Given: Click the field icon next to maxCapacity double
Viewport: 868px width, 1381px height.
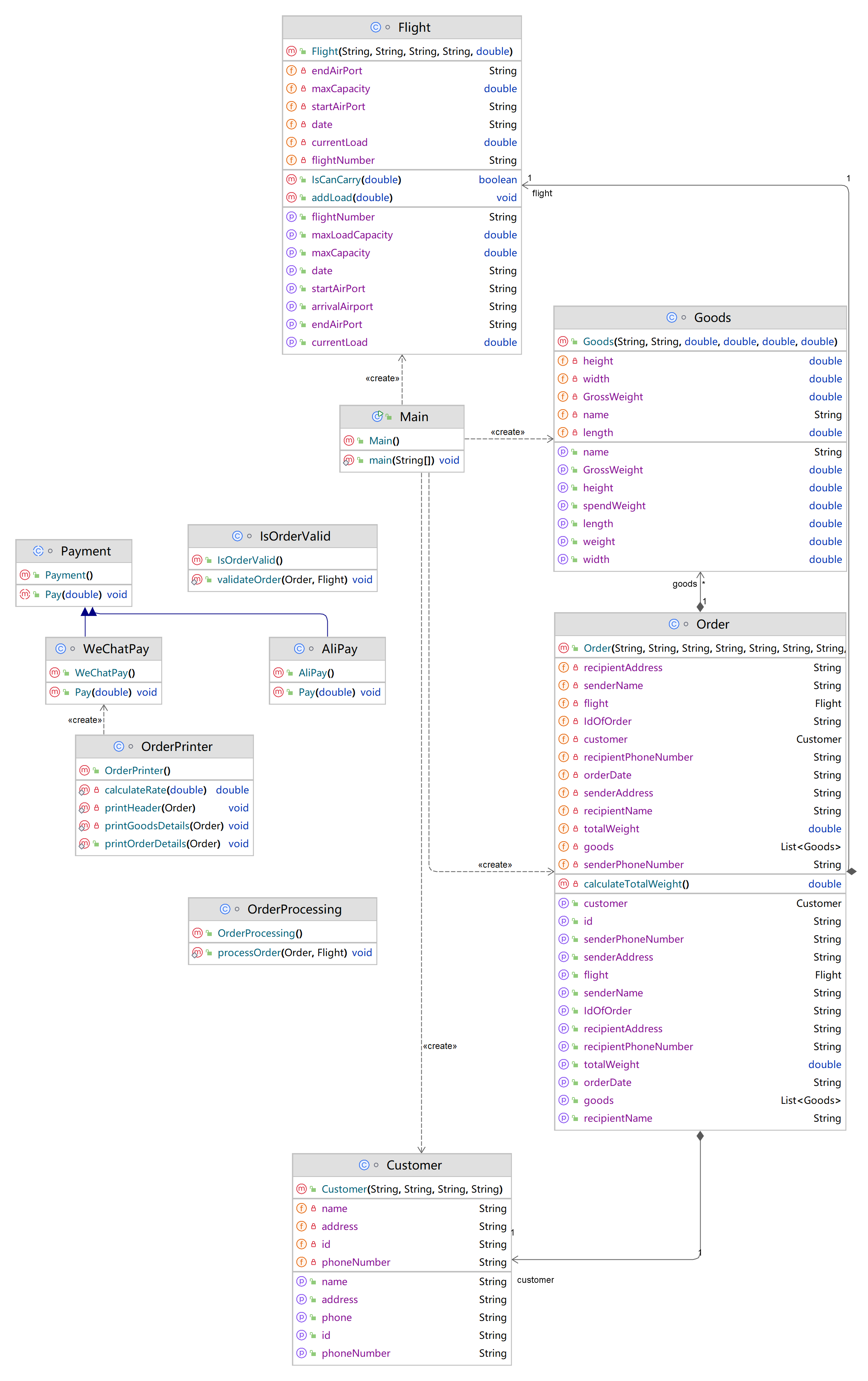Looking at the screenshot, I should 291,88.
